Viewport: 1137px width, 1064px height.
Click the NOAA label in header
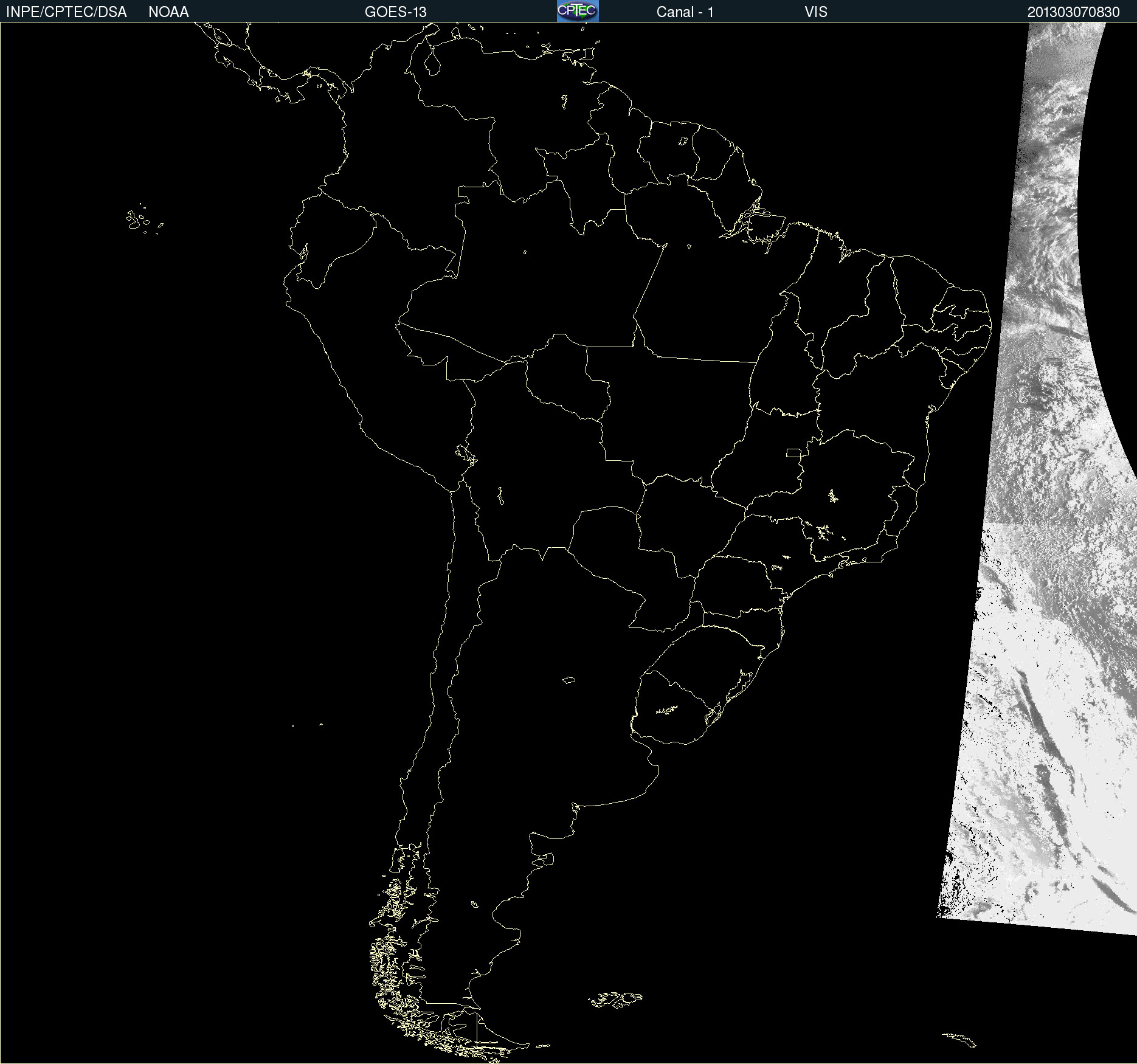coord(168,12)
